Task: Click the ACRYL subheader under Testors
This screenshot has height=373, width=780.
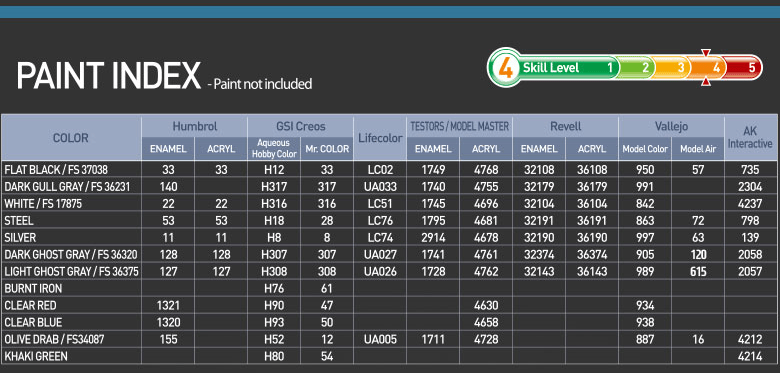Action: tap(486, 149)
